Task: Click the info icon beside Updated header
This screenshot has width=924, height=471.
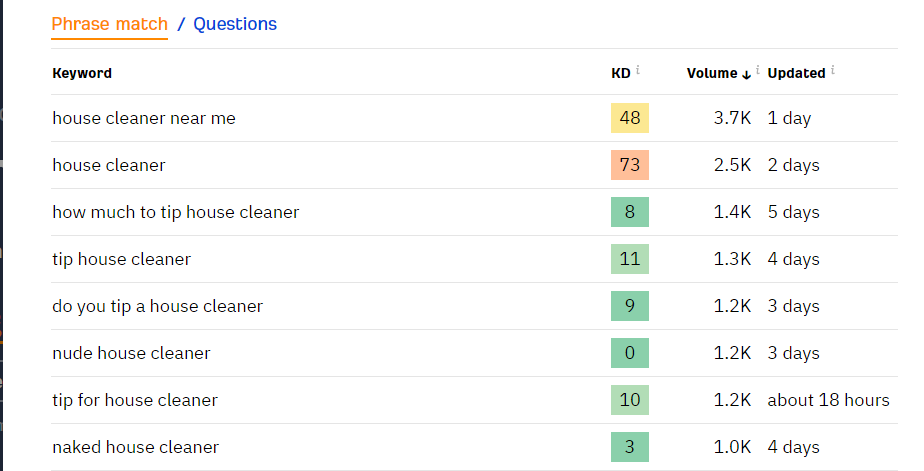Action: click(833, 71)
